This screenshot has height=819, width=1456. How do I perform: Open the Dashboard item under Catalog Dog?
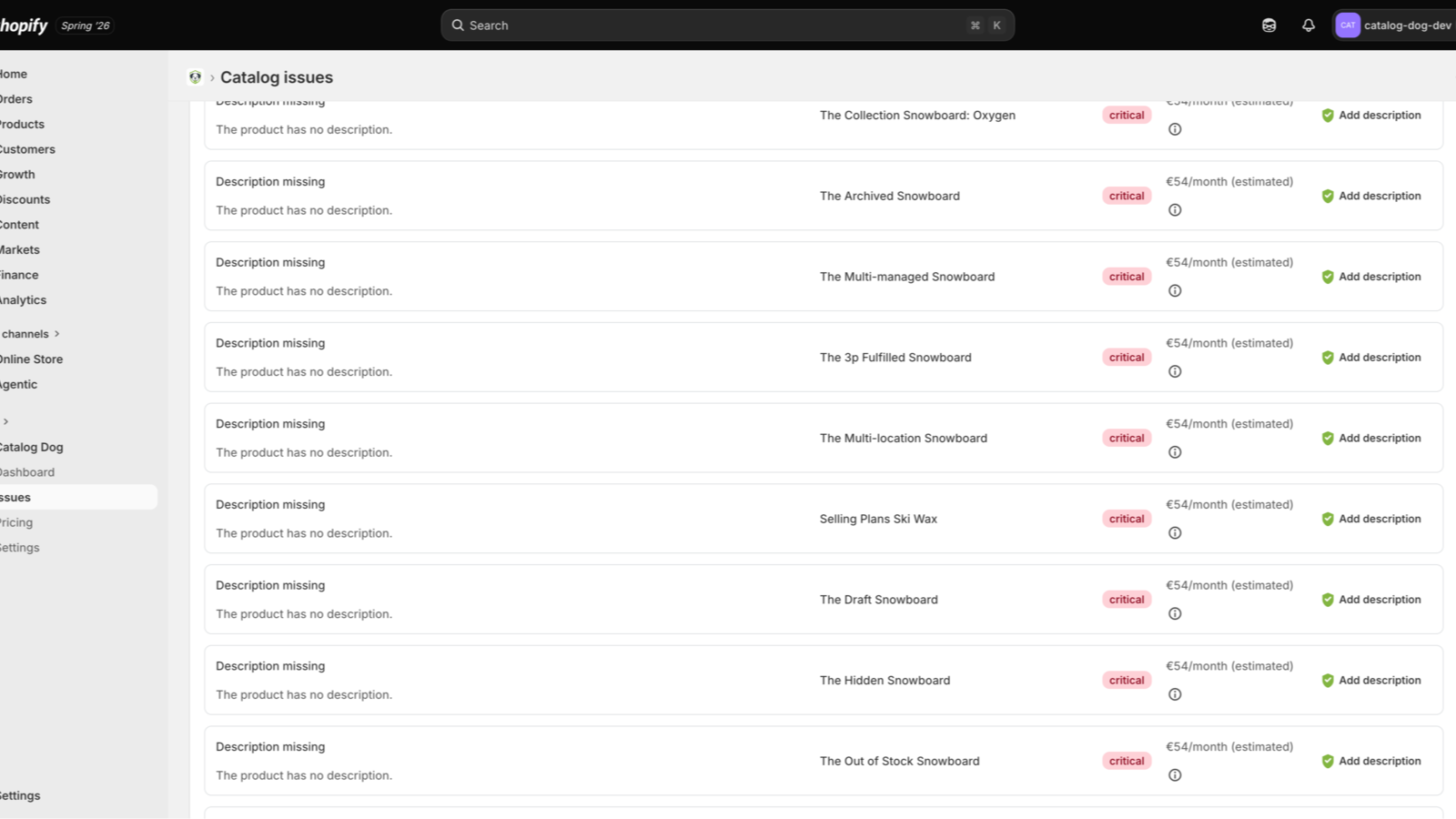[27, 472]
